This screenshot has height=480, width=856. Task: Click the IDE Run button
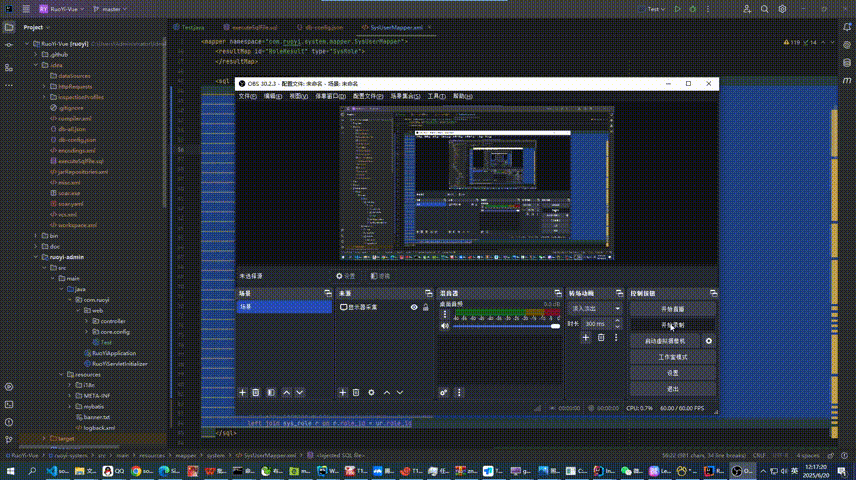point(678,8)
